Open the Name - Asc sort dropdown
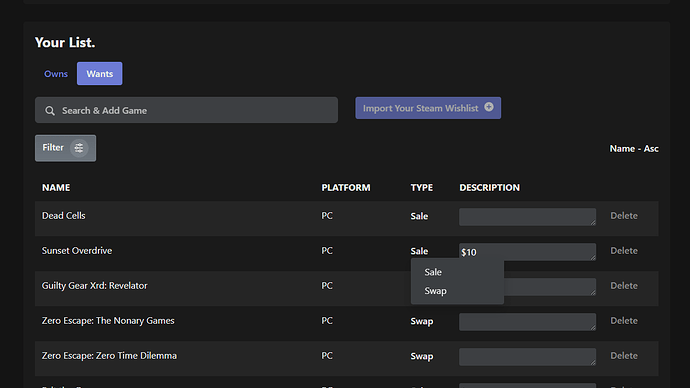 coord(634,149)
